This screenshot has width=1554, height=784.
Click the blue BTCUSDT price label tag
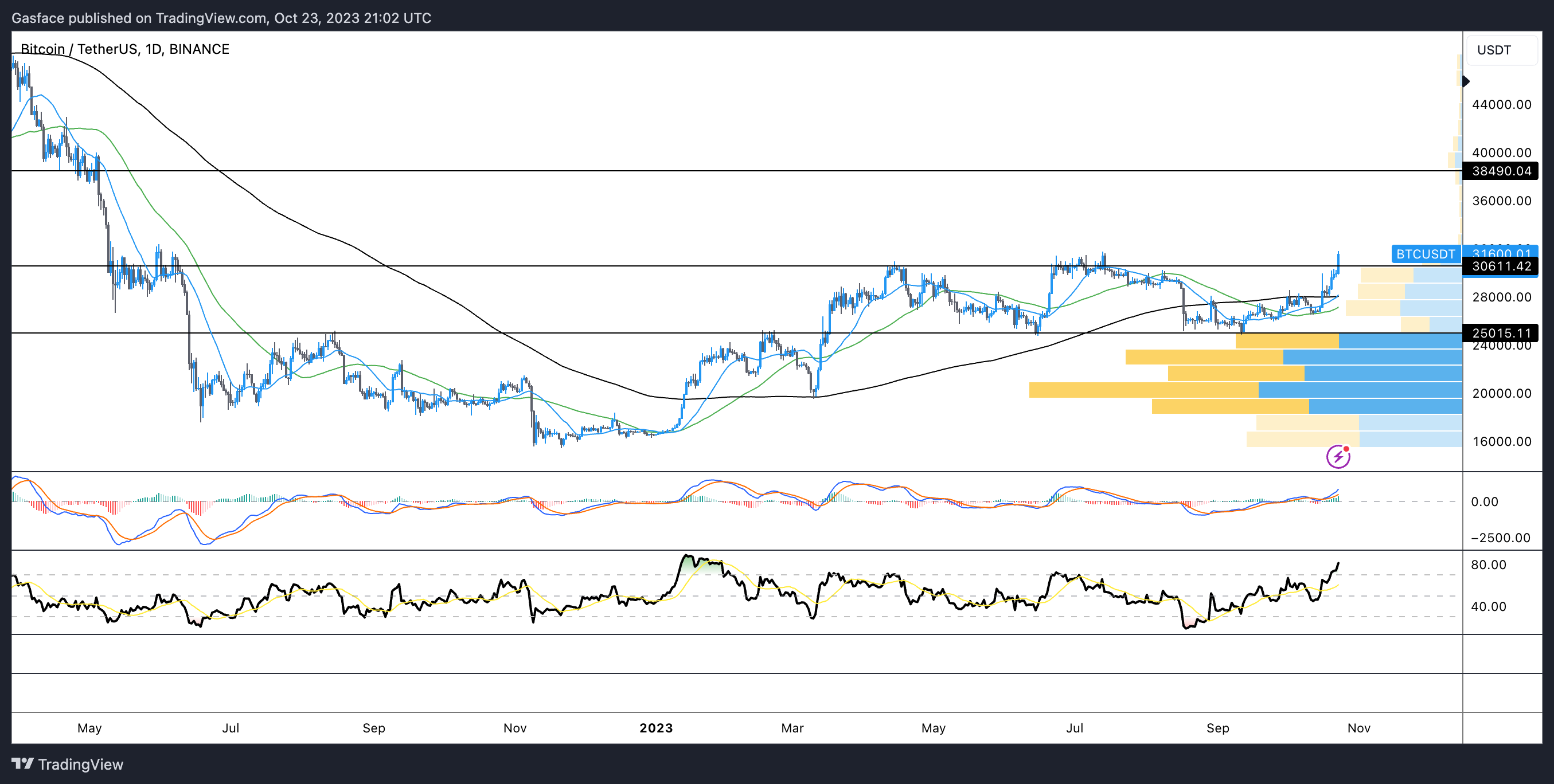coord(1426,254)
